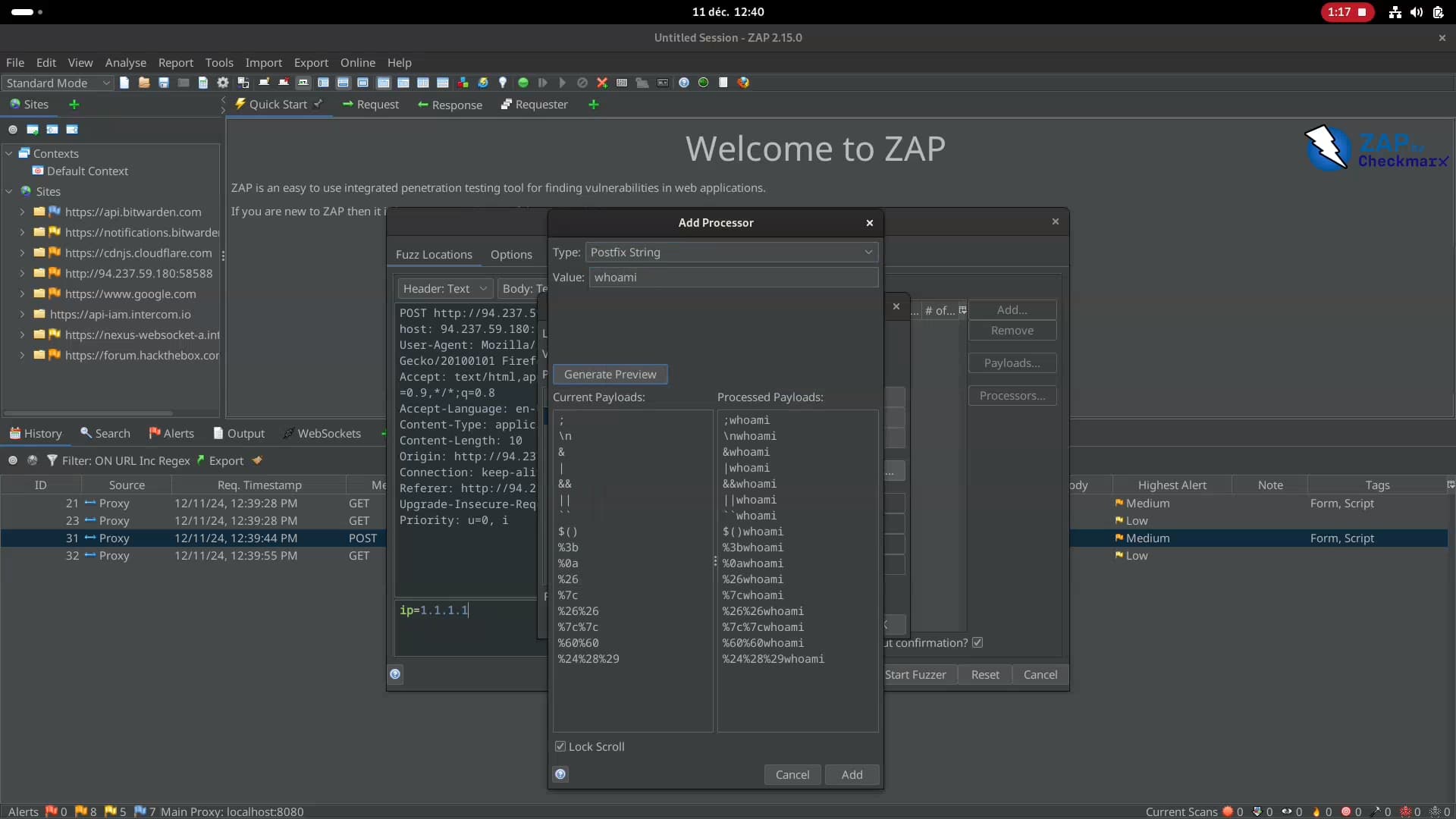Click the network icon in top bar
Image resolution: width=1456 pixels, height=819 pixels.
1395,12
